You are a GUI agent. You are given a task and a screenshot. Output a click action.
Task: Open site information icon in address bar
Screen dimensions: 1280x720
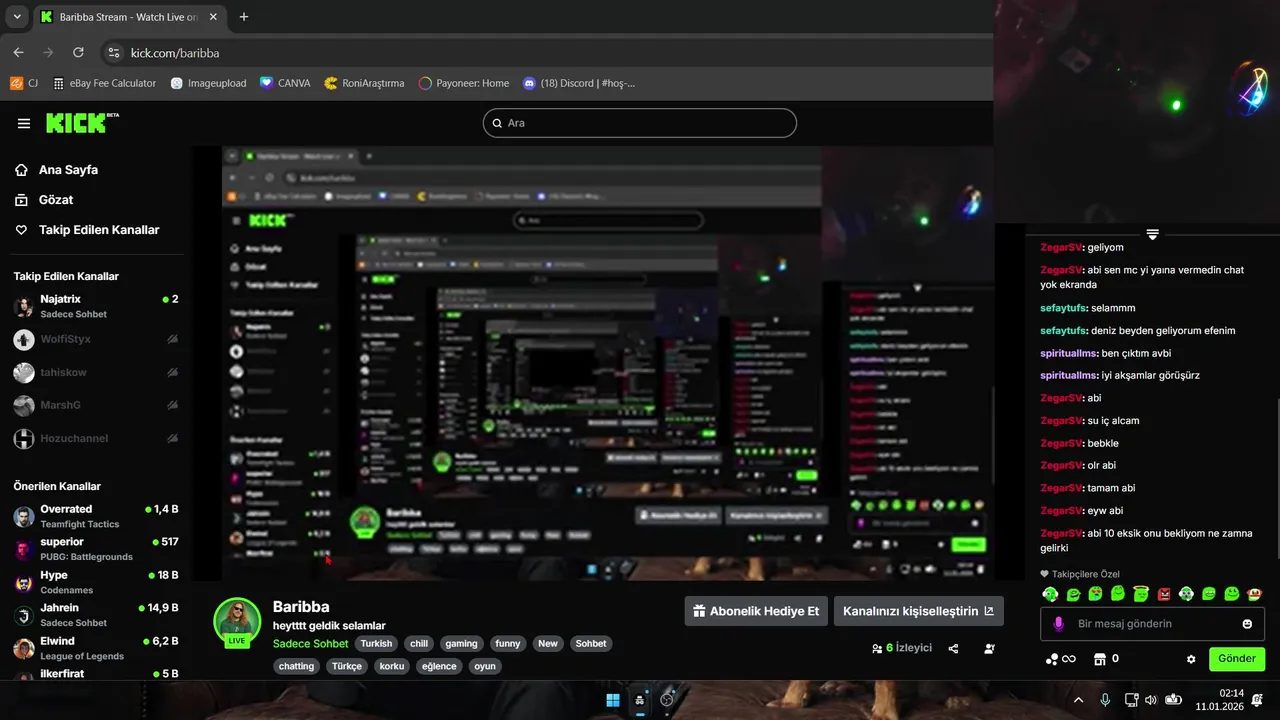113,53
